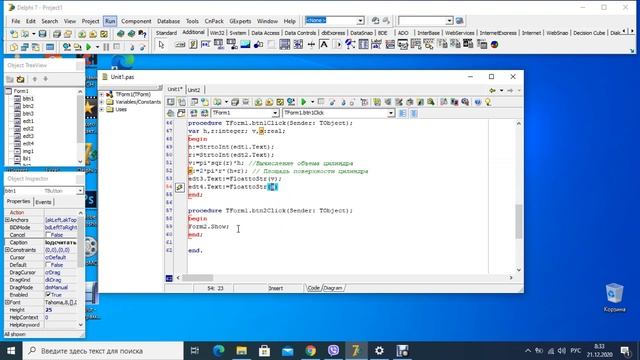Expand the TForm1(TForm) node in the code explorer
640x360 pixels.
(x=101, y=94)
